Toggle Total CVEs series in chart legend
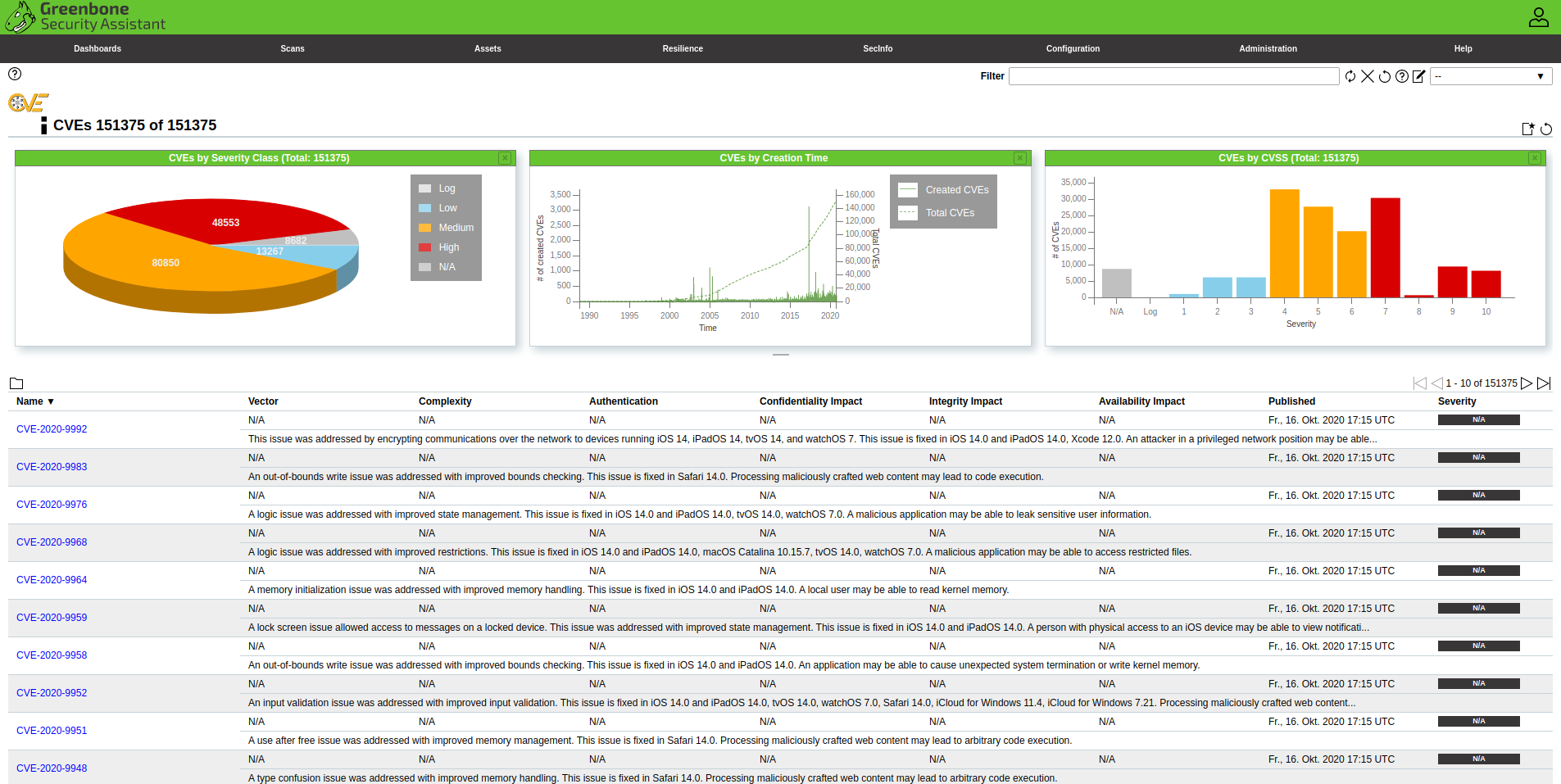 coord(949,213)
